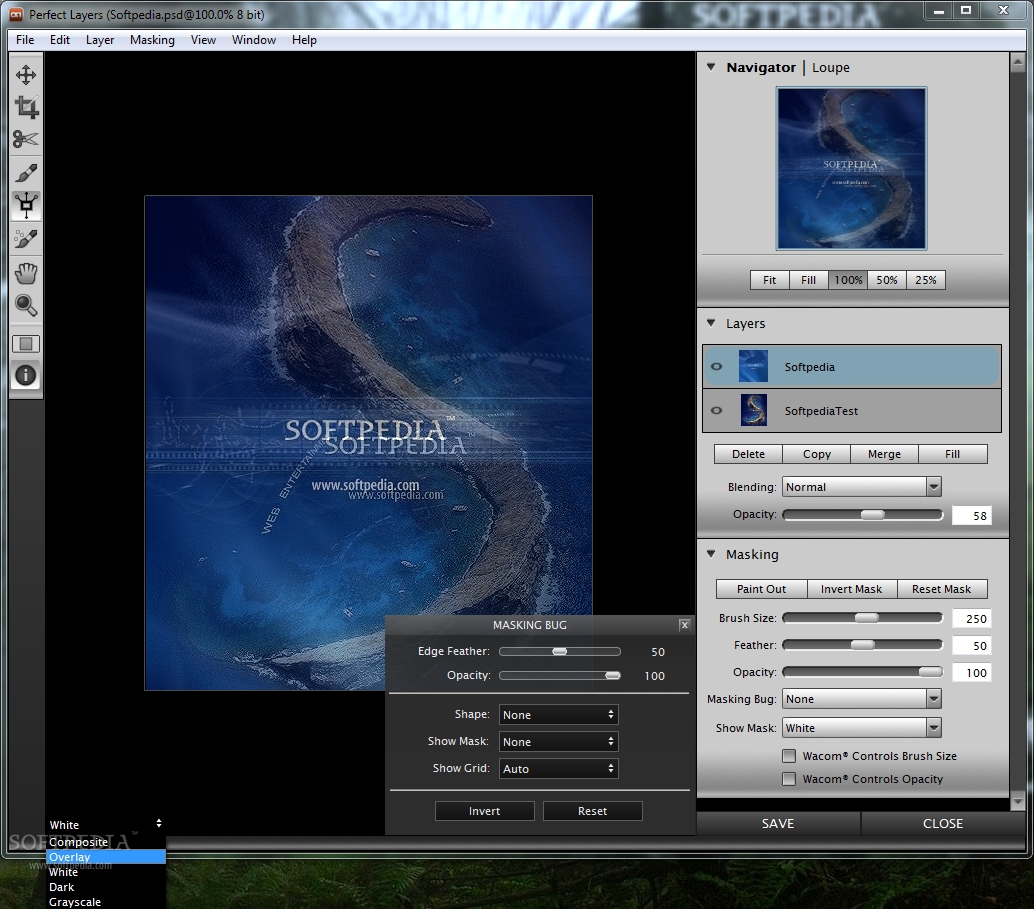Open the Help menu
This screenshot has width=1034, height=909.
(304, 40)
